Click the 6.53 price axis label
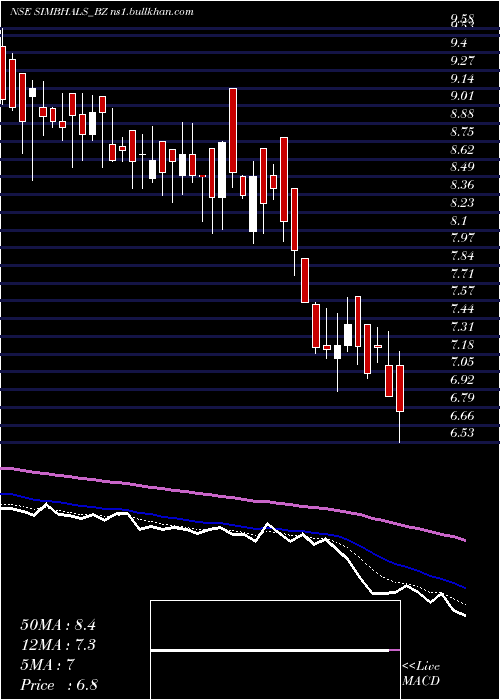 pyautogui.click(x=462, y=433)
